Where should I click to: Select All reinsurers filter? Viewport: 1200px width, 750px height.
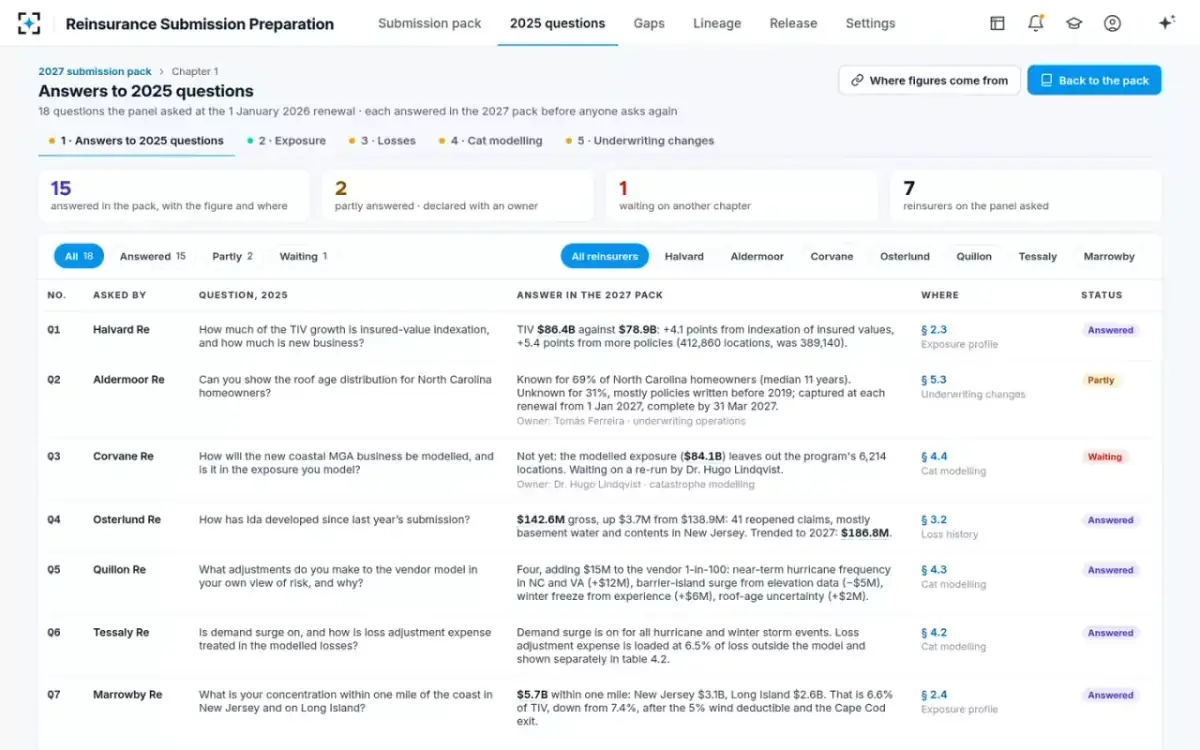click(x=604, y=256)
